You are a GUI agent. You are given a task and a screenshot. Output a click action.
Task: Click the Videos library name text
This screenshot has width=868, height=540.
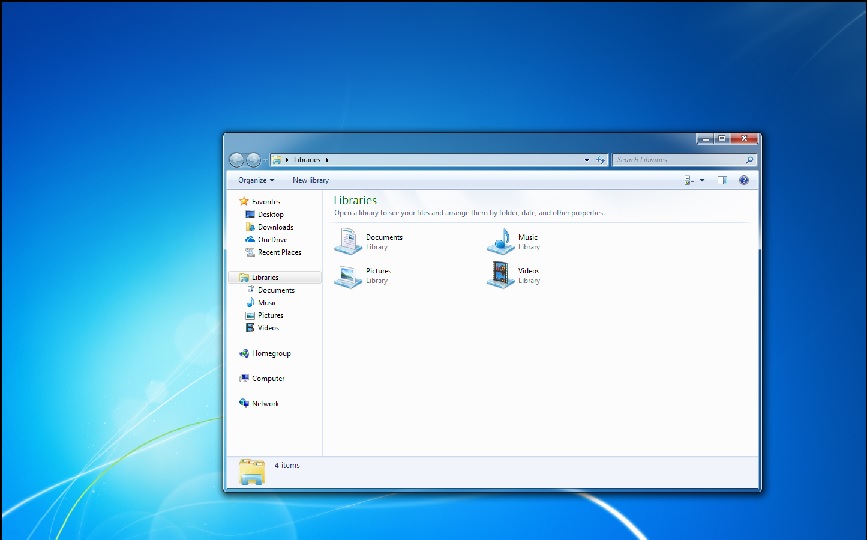pyautogui.click(x=529, y=271)
